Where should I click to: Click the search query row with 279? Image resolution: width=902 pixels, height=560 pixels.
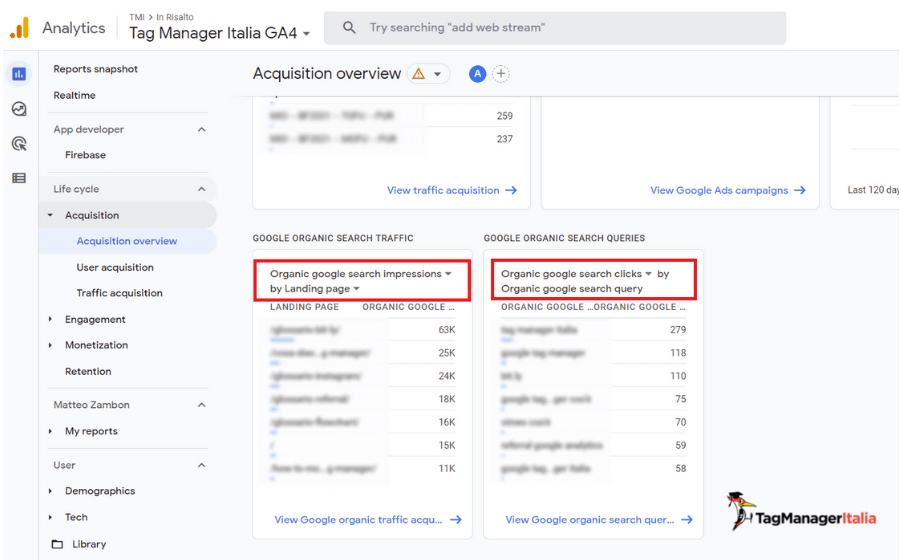click(593, 330)
